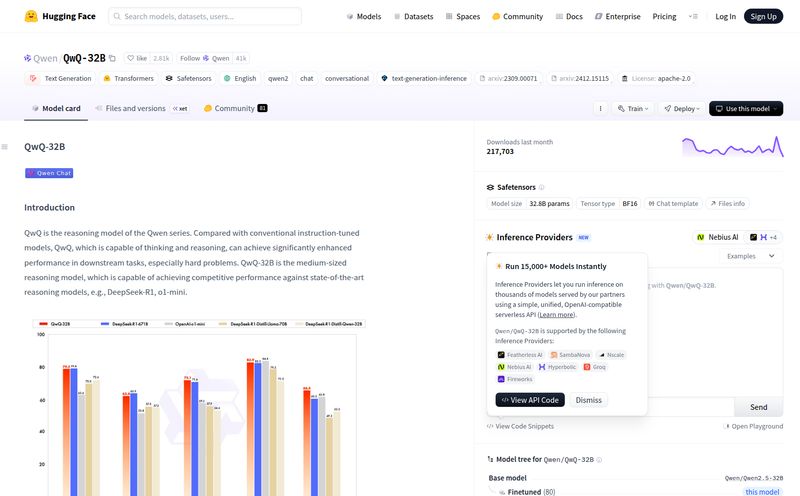
Task: Open the Community navigation menu
Action: pyautogui.click(x=517, y=16)
